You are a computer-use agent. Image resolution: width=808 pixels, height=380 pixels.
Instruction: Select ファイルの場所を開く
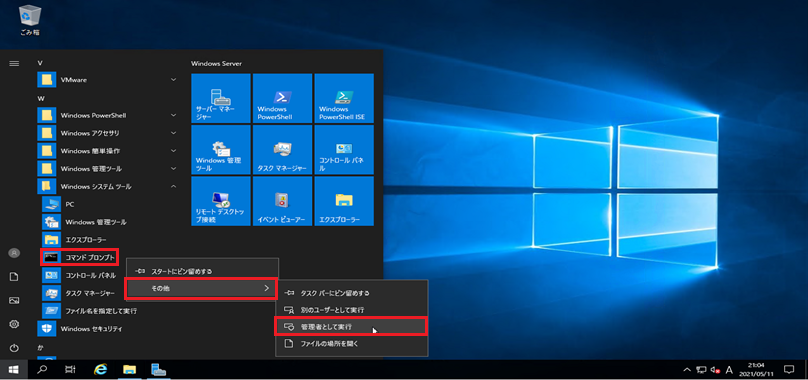point(352,343)
